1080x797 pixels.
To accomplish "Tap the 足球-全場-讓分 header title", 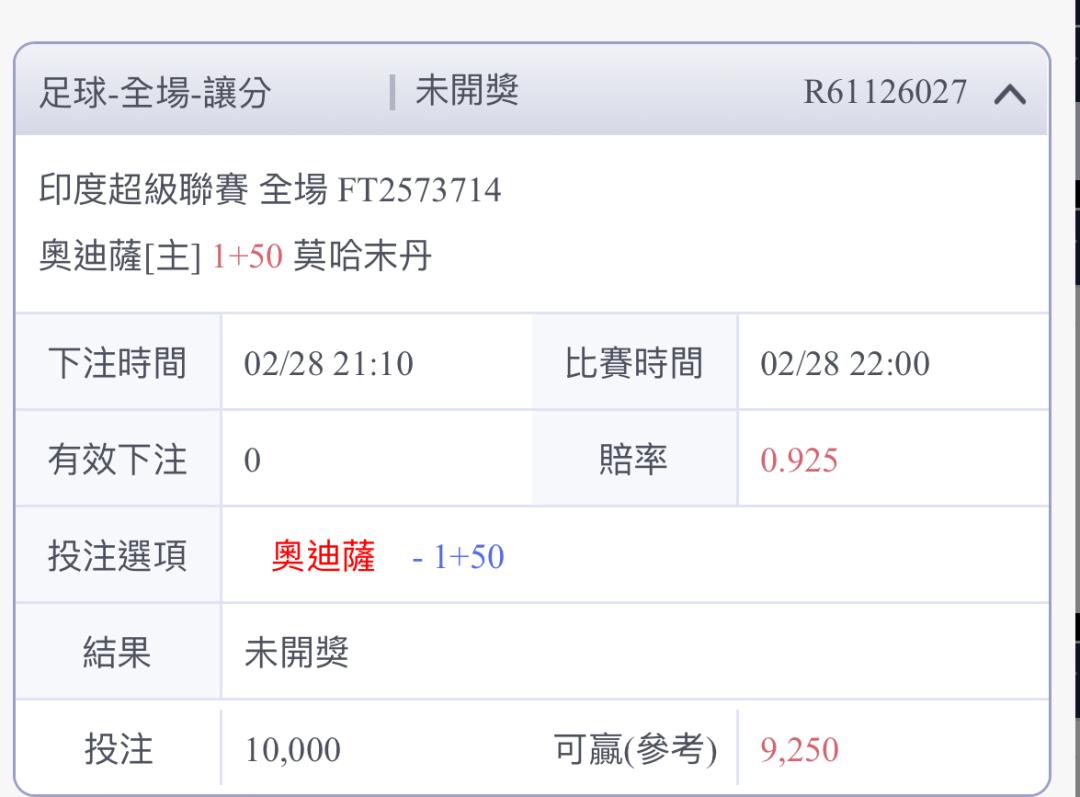I will tap(155, 93).
